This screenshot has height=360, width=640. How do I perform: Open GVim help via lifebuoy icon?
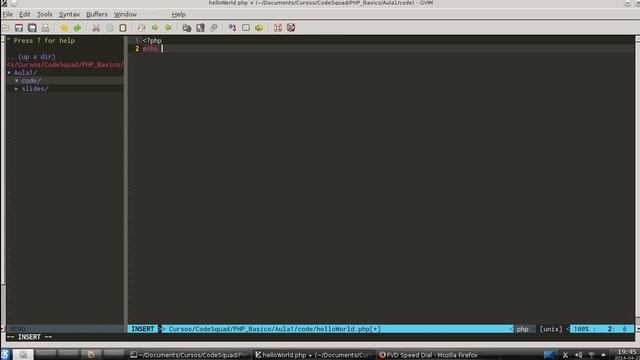click(278, 28)
